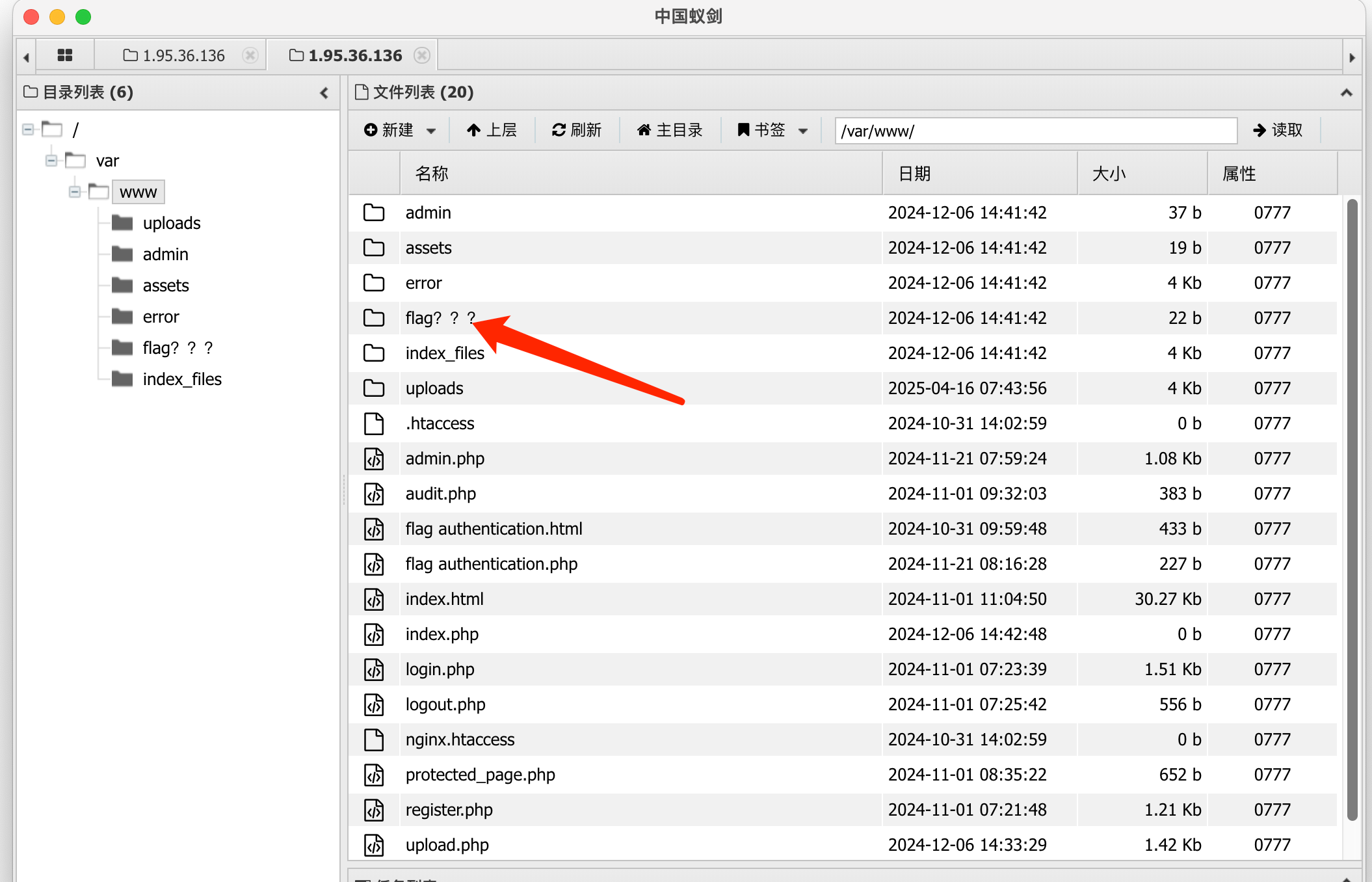Collapse the root slash tree node

pyautogui.click(x=28, y=129)
